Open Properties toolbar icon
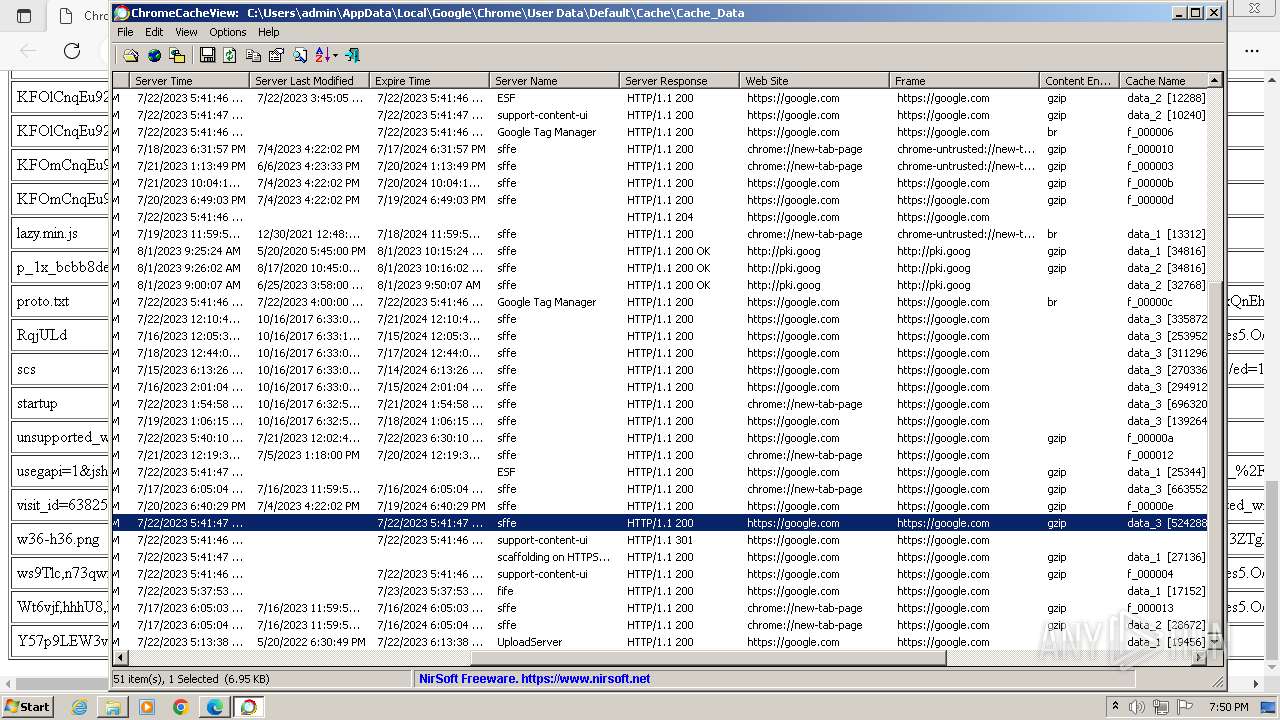Image resolution: width=1280 pixels, height=720 pixels. 277,55
